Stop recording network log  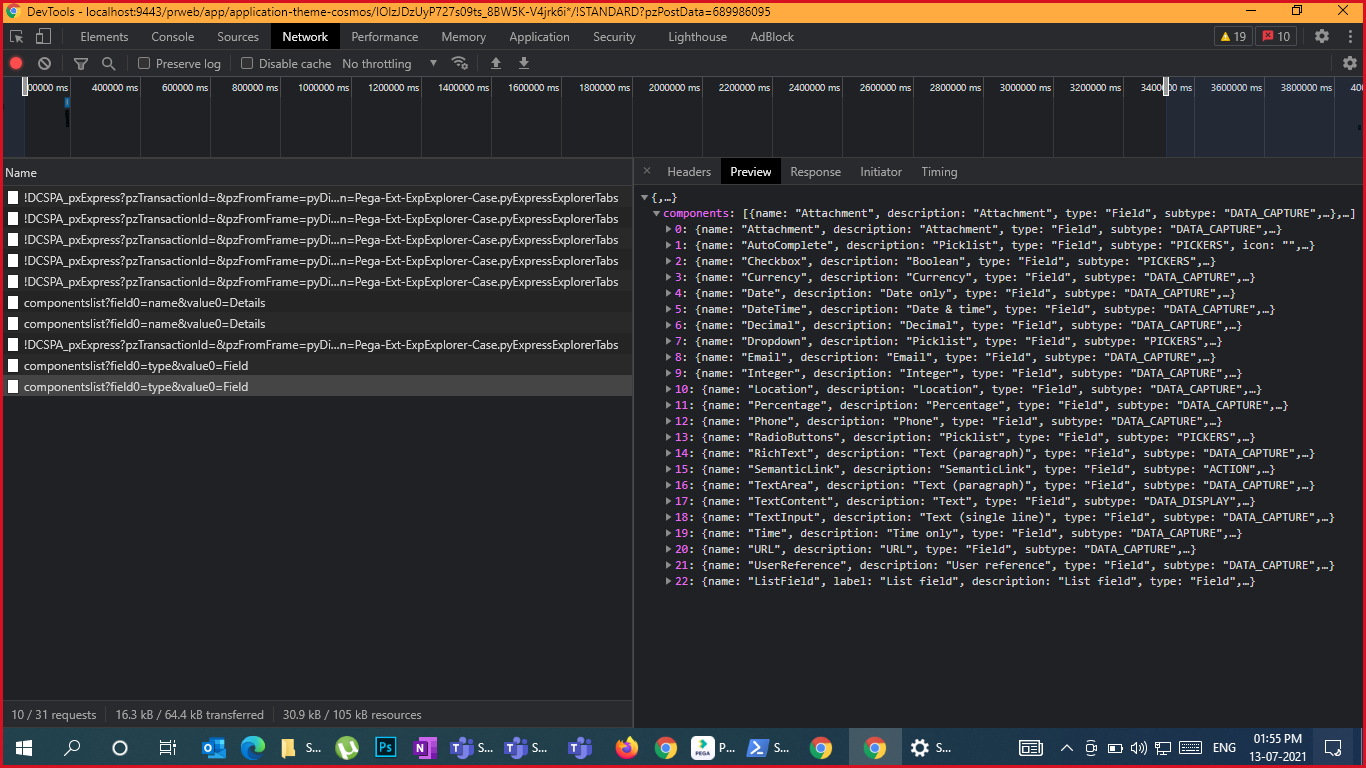[15, 62]
